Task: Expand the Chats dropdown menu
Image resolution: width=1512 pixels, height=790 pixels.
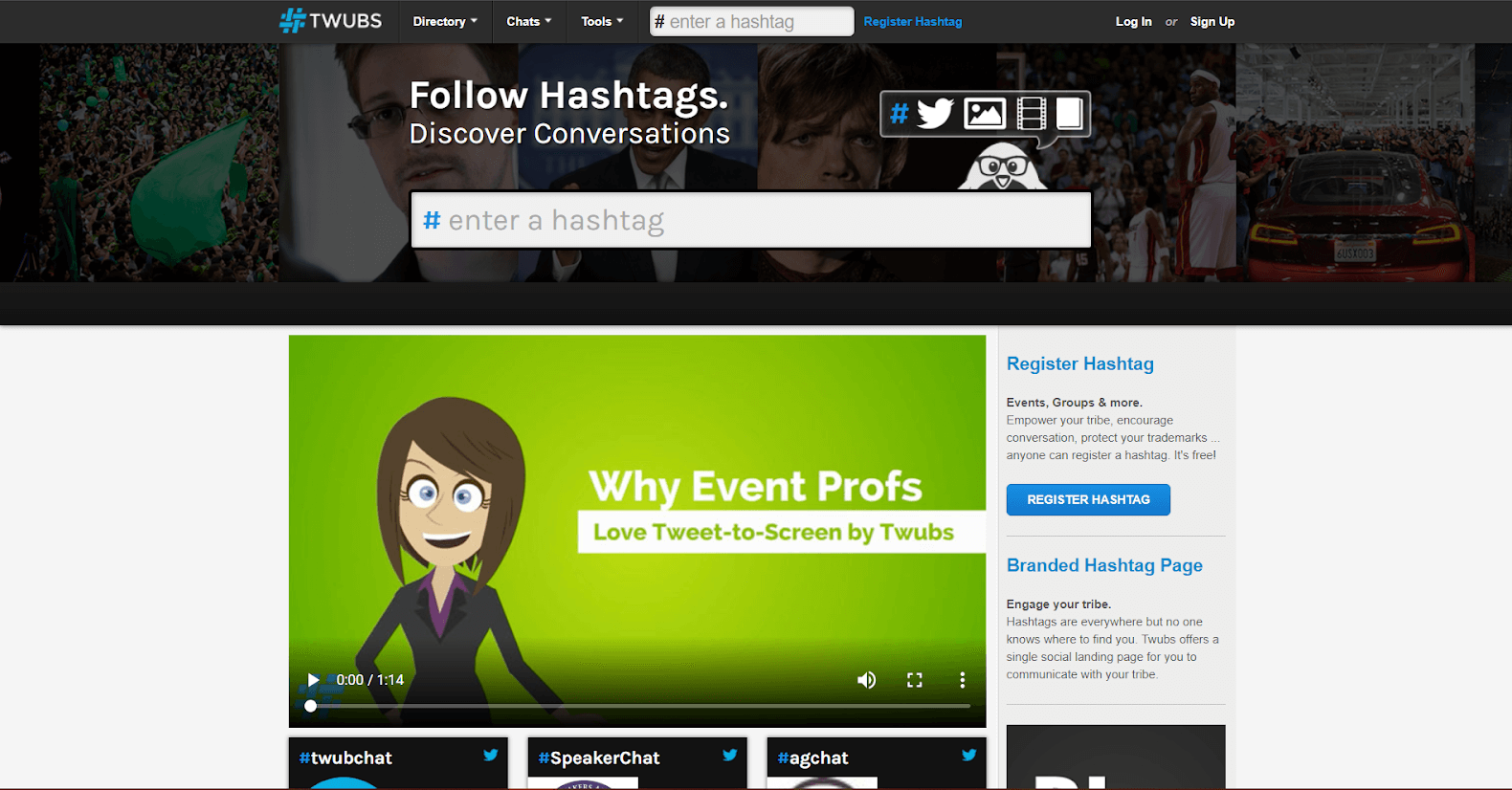Action: point(528,21)
